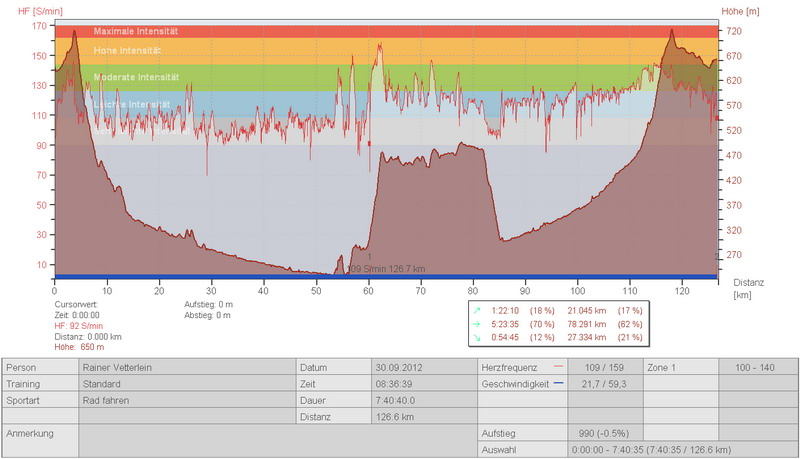Click the Sportart field Rad fahren

[x=187, y=399]
